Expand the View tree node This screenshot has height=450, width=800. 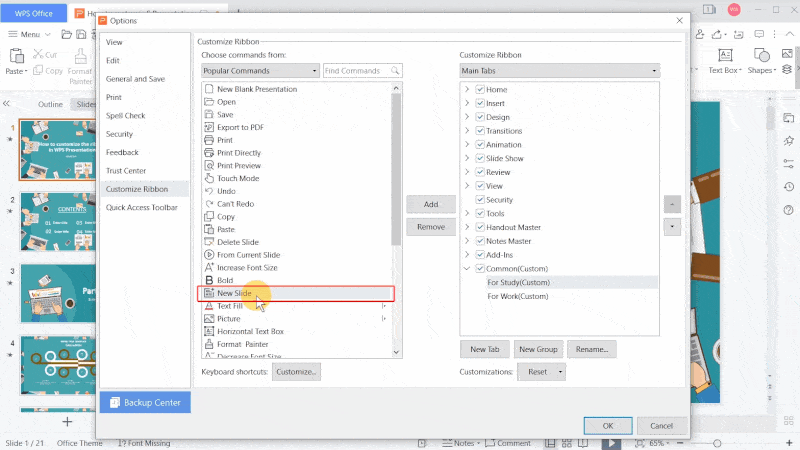tap(467, 186)
